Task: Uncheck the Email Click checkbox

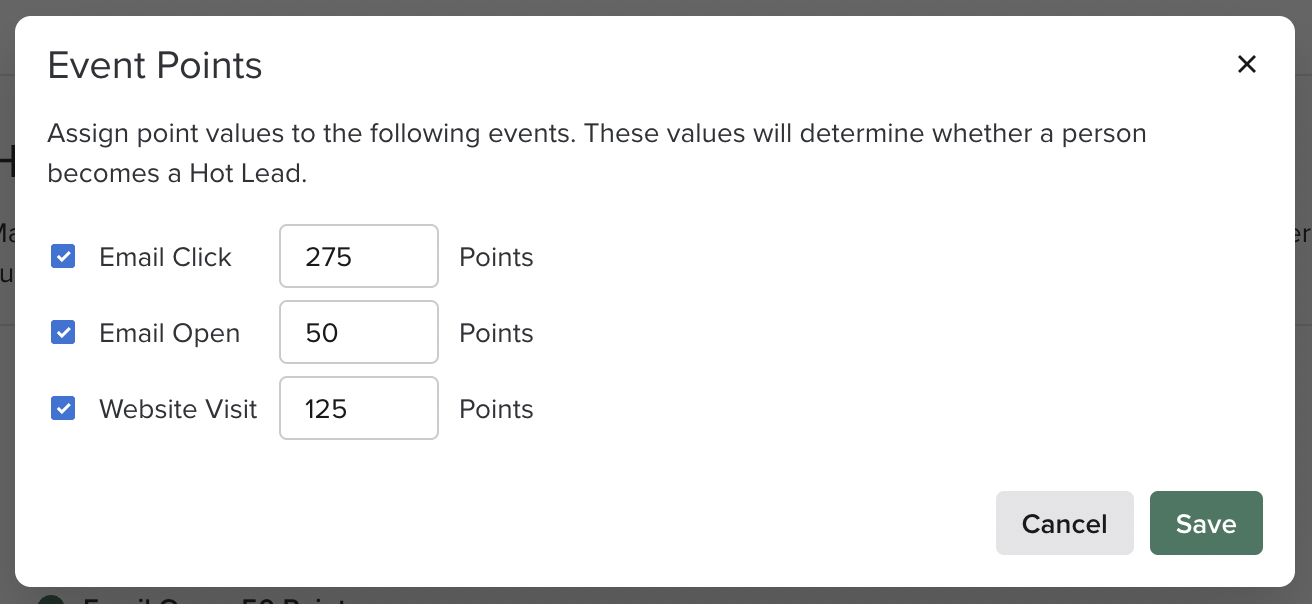Action: [63, 256]
